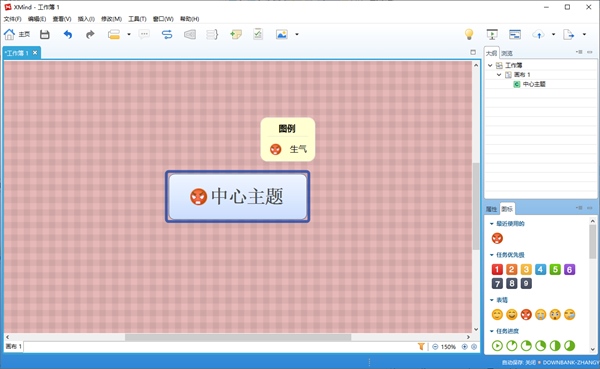Image resolution: width=600 pixels, height=369 pixels.
Task: Insert a new topic using the yellow topic icon
Action: 114,34
